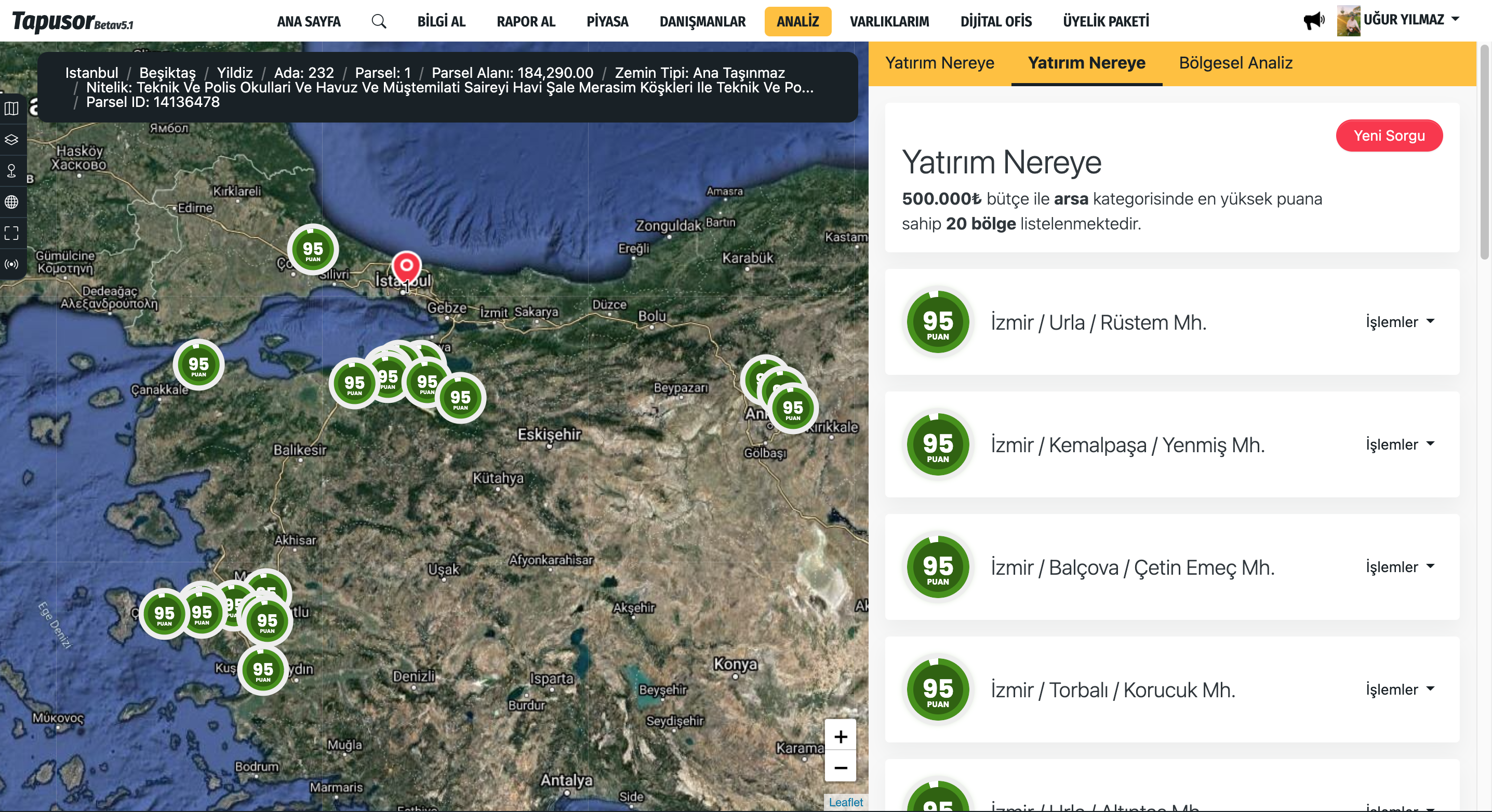1492x812 pixels.
Task: Click the Beşiktaş breadcrumb in parcel info
Action: 167,73
